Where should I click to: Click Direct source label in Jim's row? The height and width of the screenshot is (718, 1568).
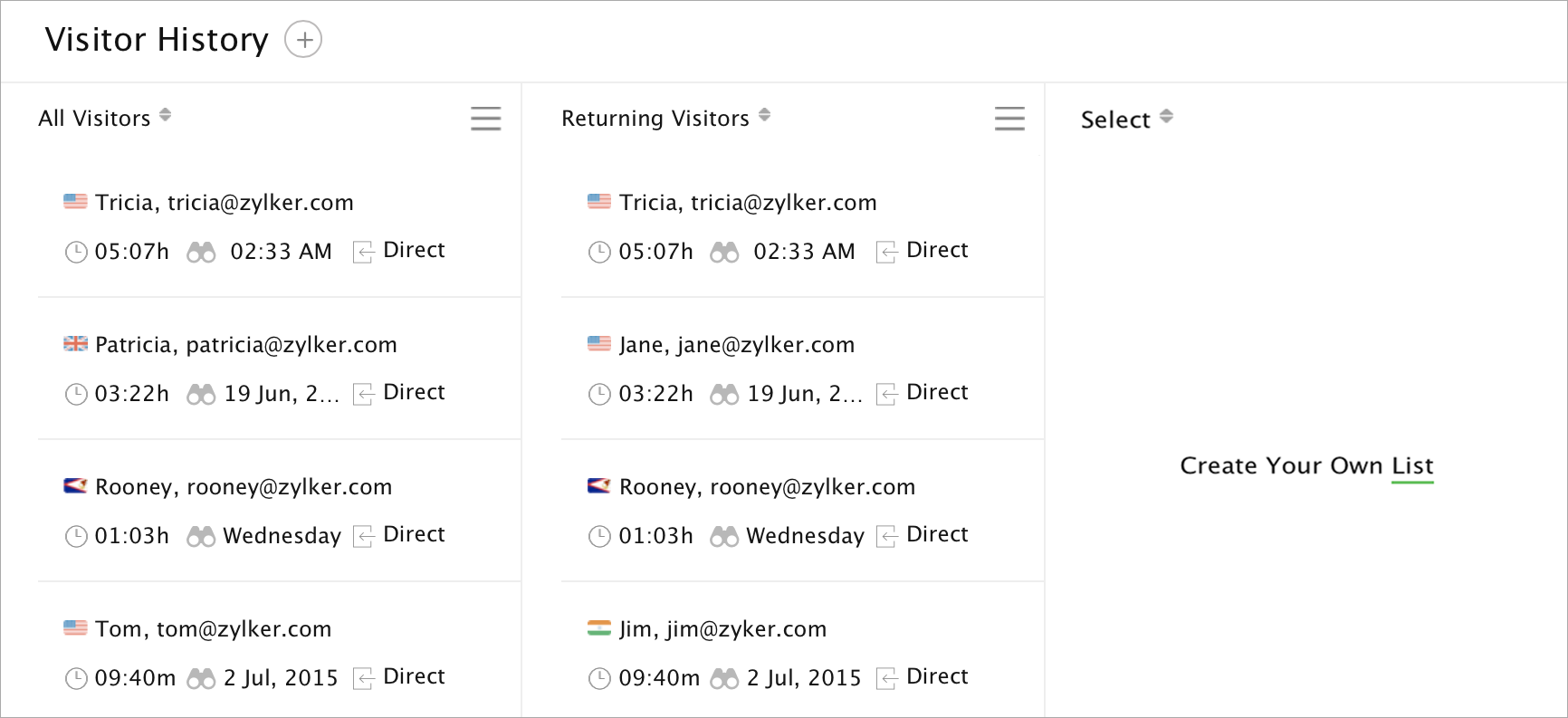(937, 676)
